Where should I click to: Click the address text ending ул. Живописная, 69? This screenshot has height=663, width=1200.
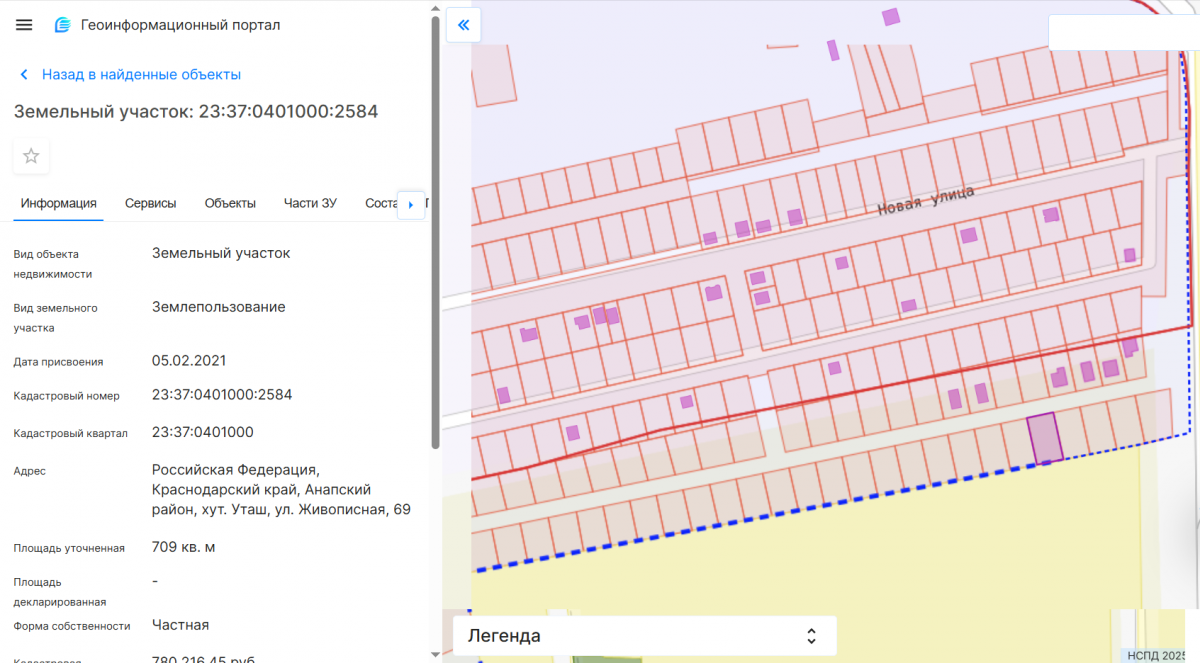coord(280,490)
